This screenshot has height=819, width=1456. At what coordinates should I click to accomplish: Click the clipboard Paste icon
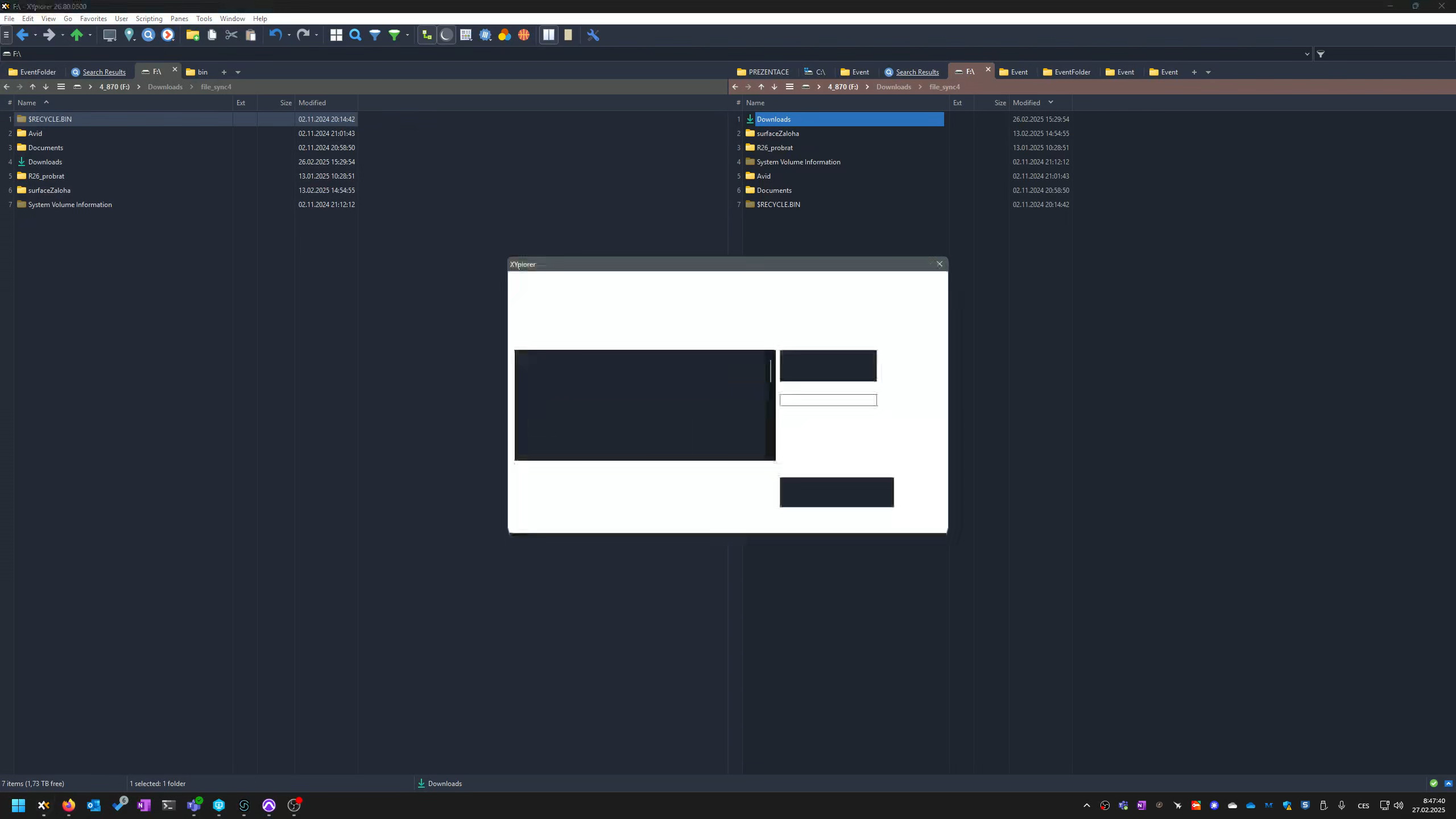[250, 35]
